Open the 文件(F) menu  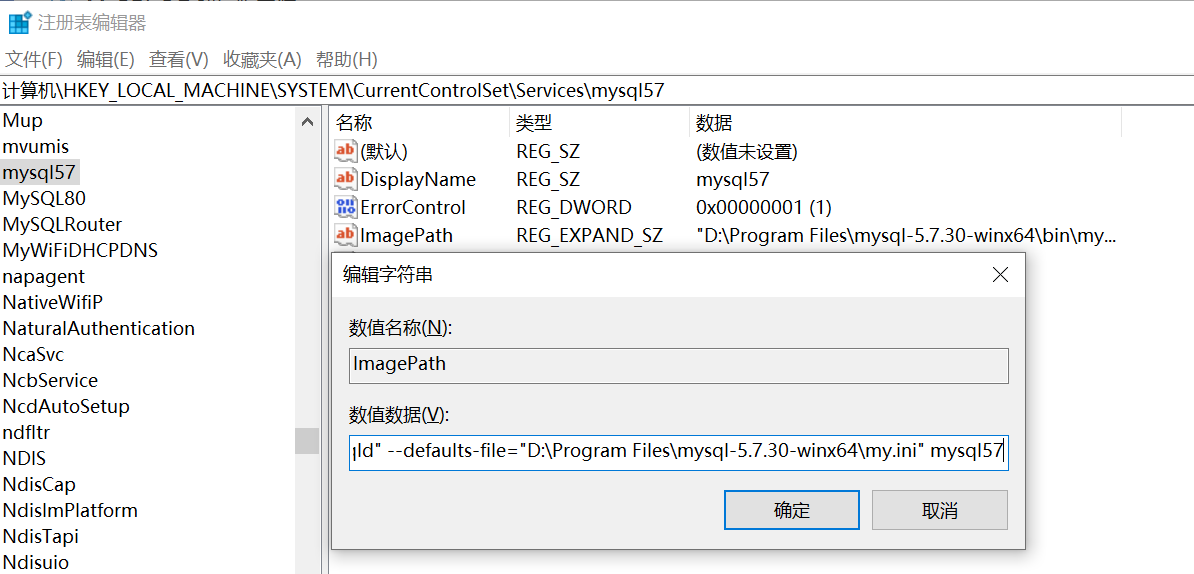coord(34,59)
